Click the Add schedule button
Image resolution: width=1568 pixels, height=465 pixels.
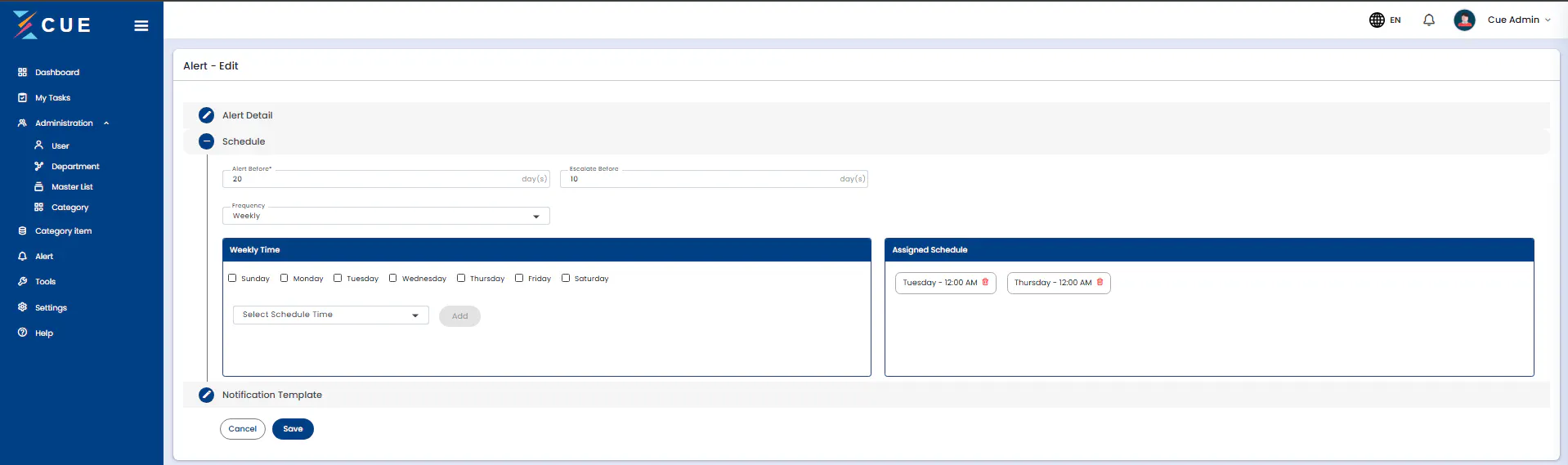459,316
